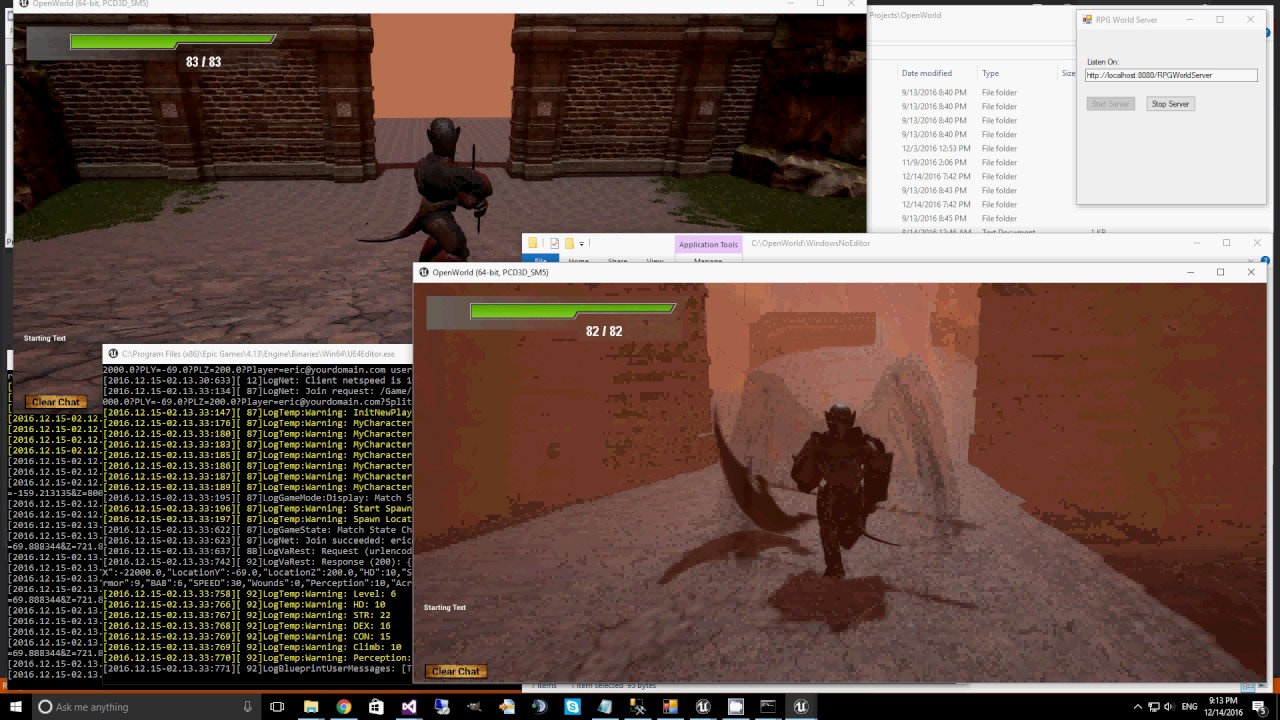Click the Properties quick access icon
Viewport: 1280px width, 720px height.
click(555, 243)
